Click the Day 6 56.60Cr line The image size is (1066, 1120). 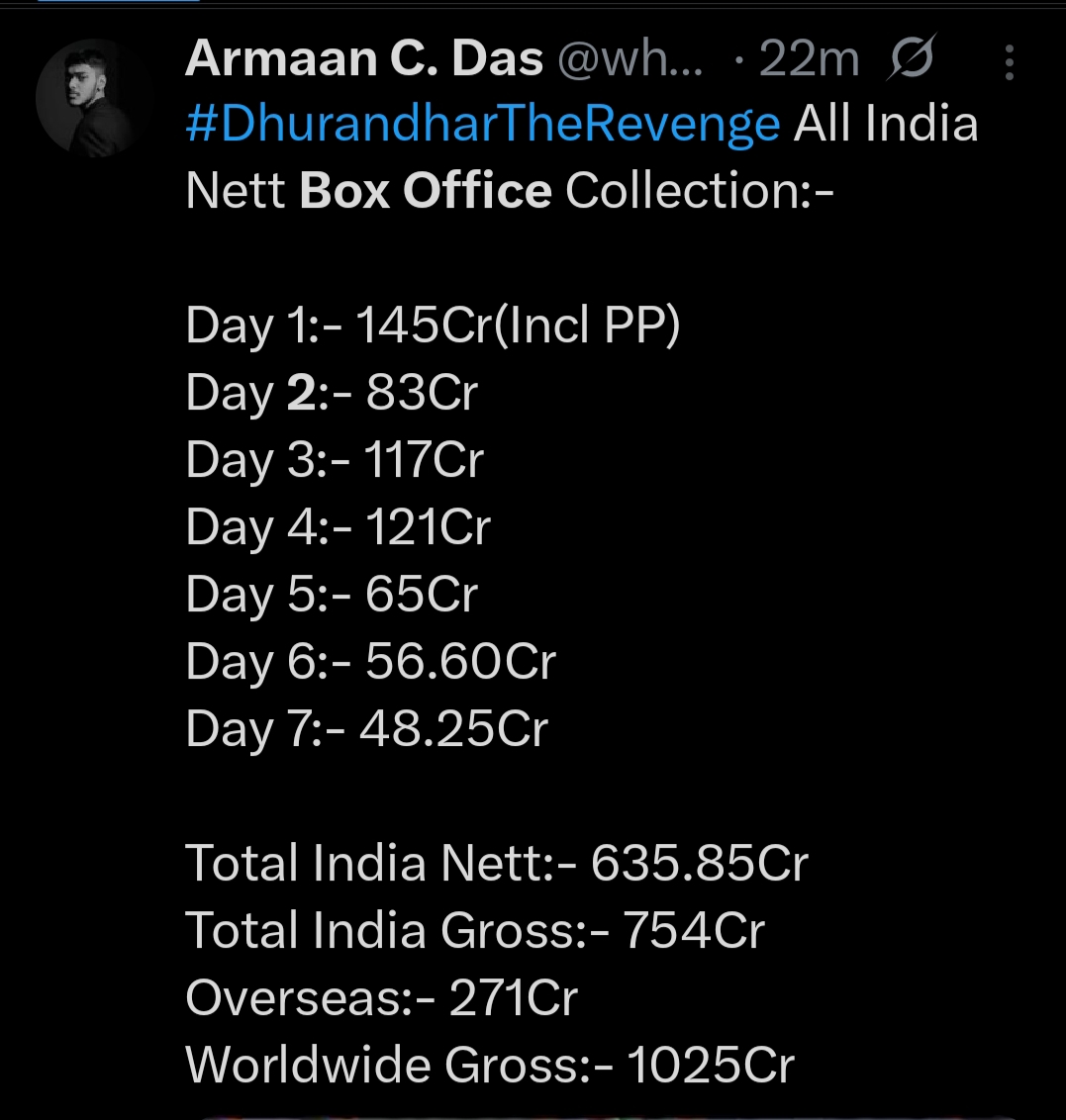[370, 662]
